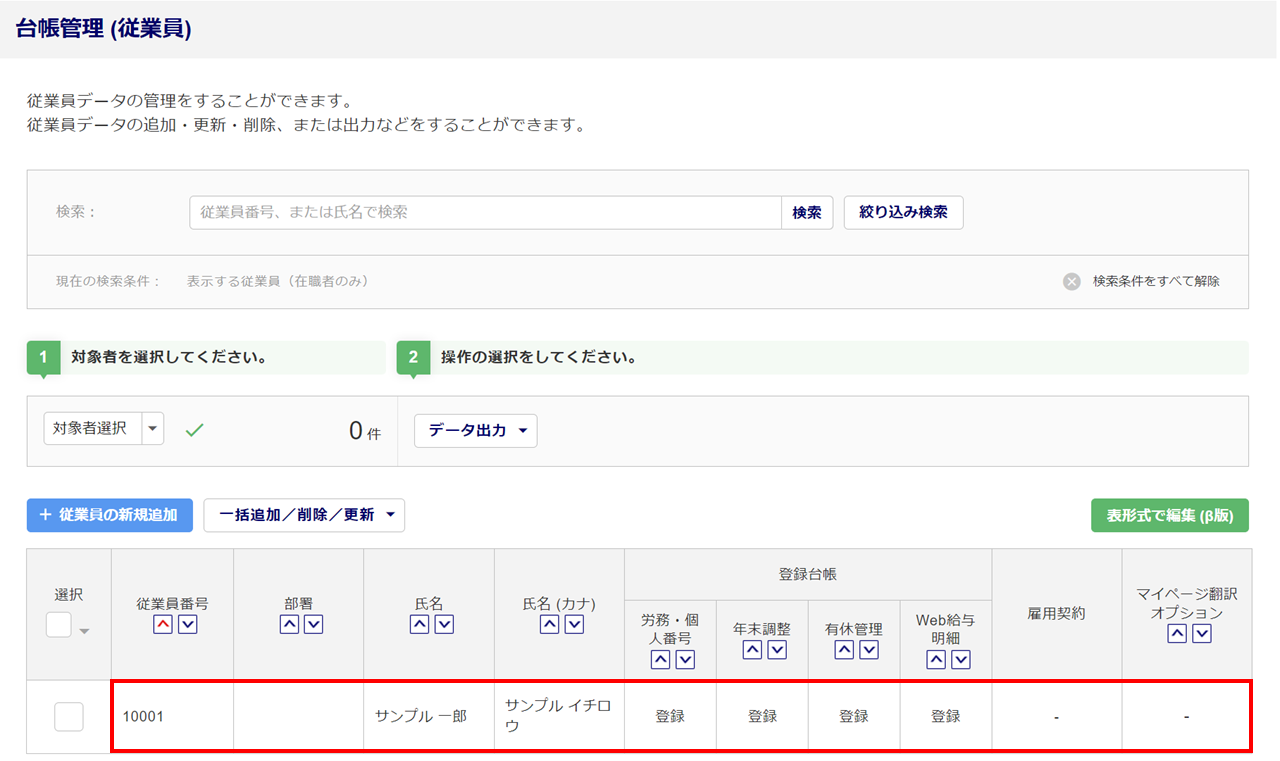Screen dimensions: 1280x761
Task: Sort 部署 column ascending
Action: (289, 625)
